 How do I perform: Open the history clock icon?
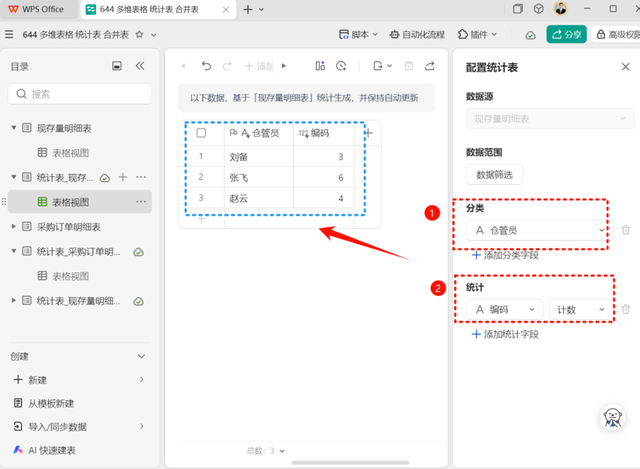point(341,66)
